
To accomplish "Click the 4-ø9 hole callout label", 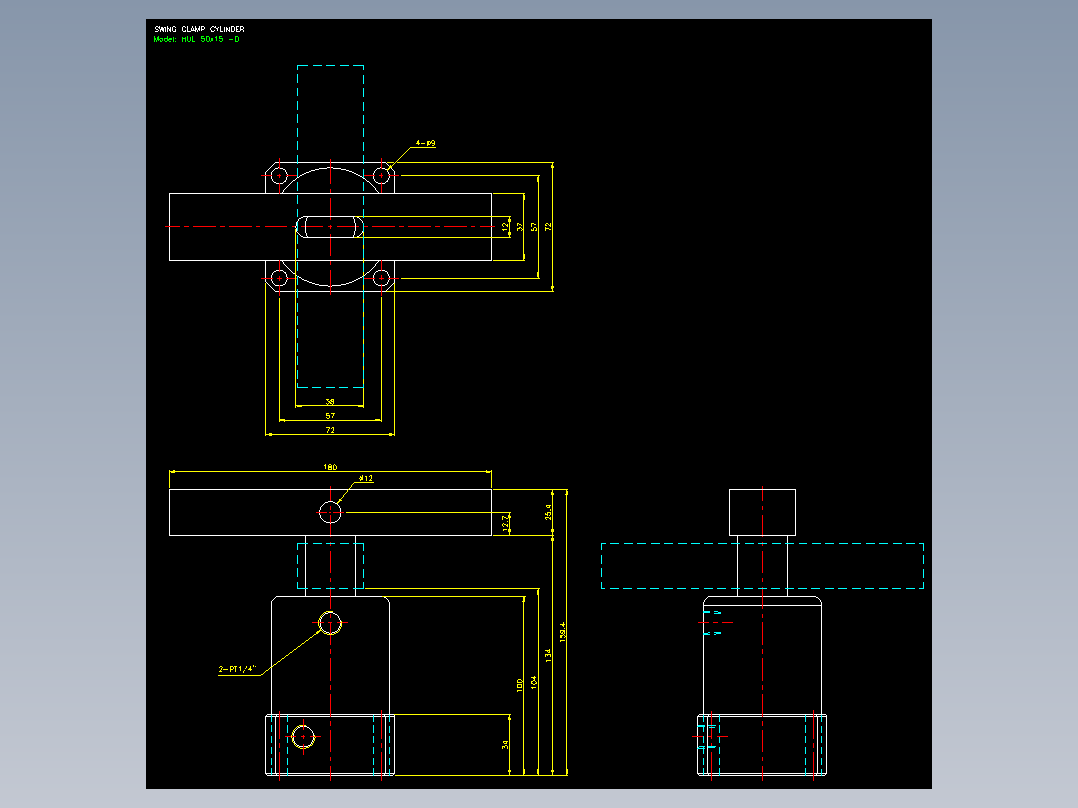I will click(425, 143).
